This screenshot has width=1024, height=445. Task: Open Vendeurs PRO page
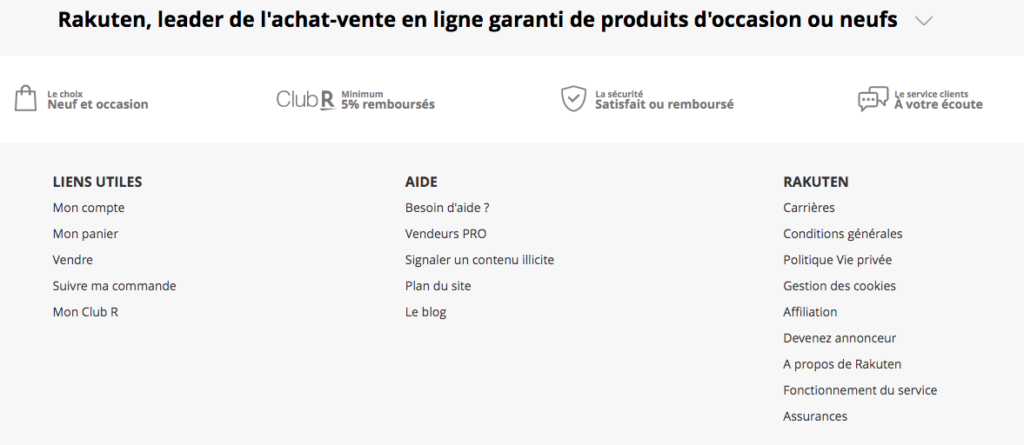[446, 234]
